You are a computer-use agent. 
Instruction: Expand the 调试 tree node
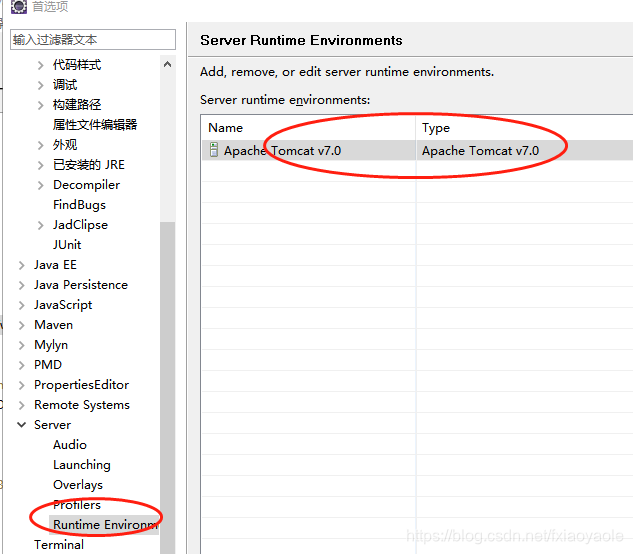[40, 85]
